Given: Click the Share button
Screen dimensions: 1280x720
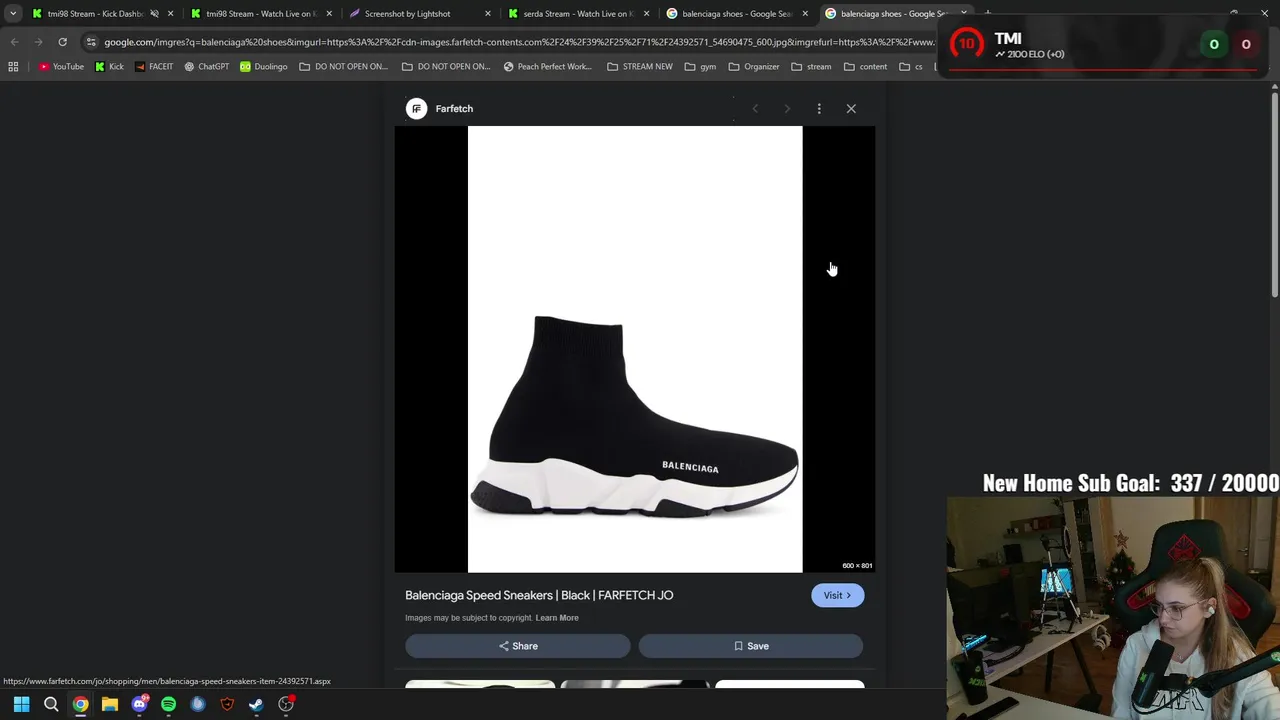Looking at the screenshot, I should (518, 646).
